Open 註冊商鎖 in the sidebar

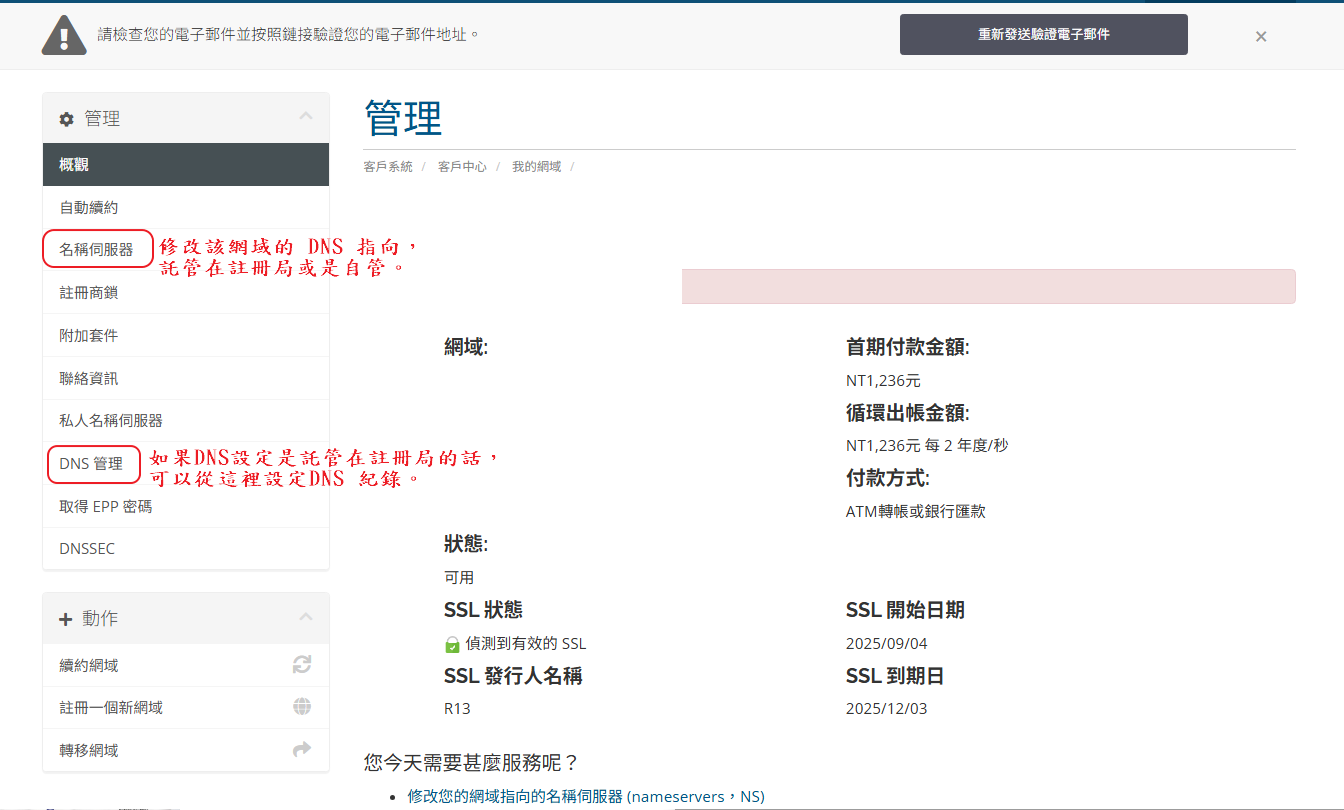click(x=89, y=293)
